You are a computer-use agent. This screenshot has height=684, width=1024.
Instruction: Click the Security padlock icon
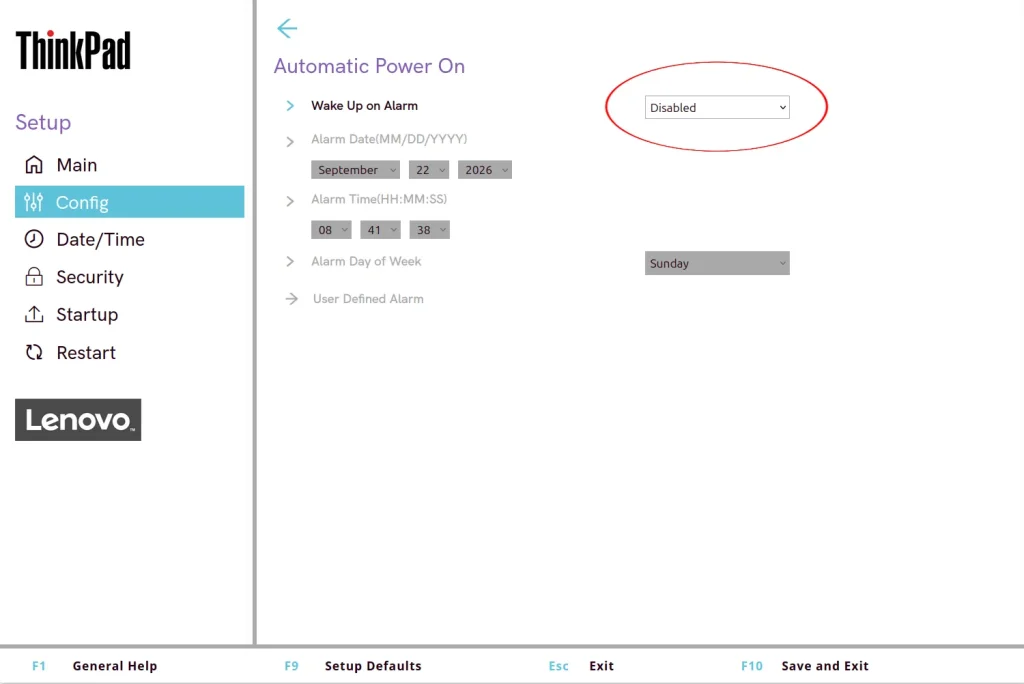click(x=34, y=277)
